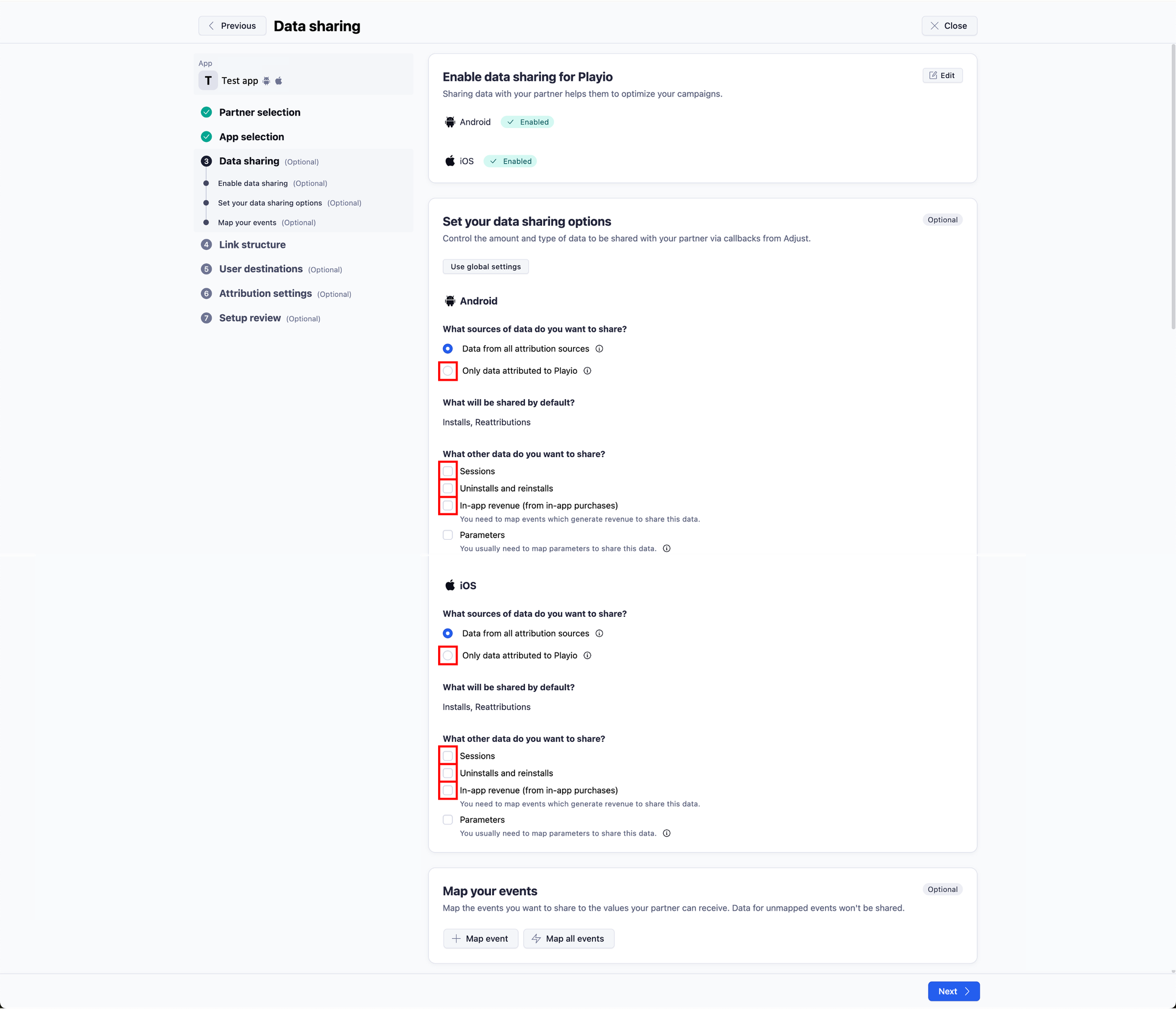Screen dimensions: 1176x1009
Task: Enable iOS In-app revenue checkbox
Action: click(x=448, y=791)
